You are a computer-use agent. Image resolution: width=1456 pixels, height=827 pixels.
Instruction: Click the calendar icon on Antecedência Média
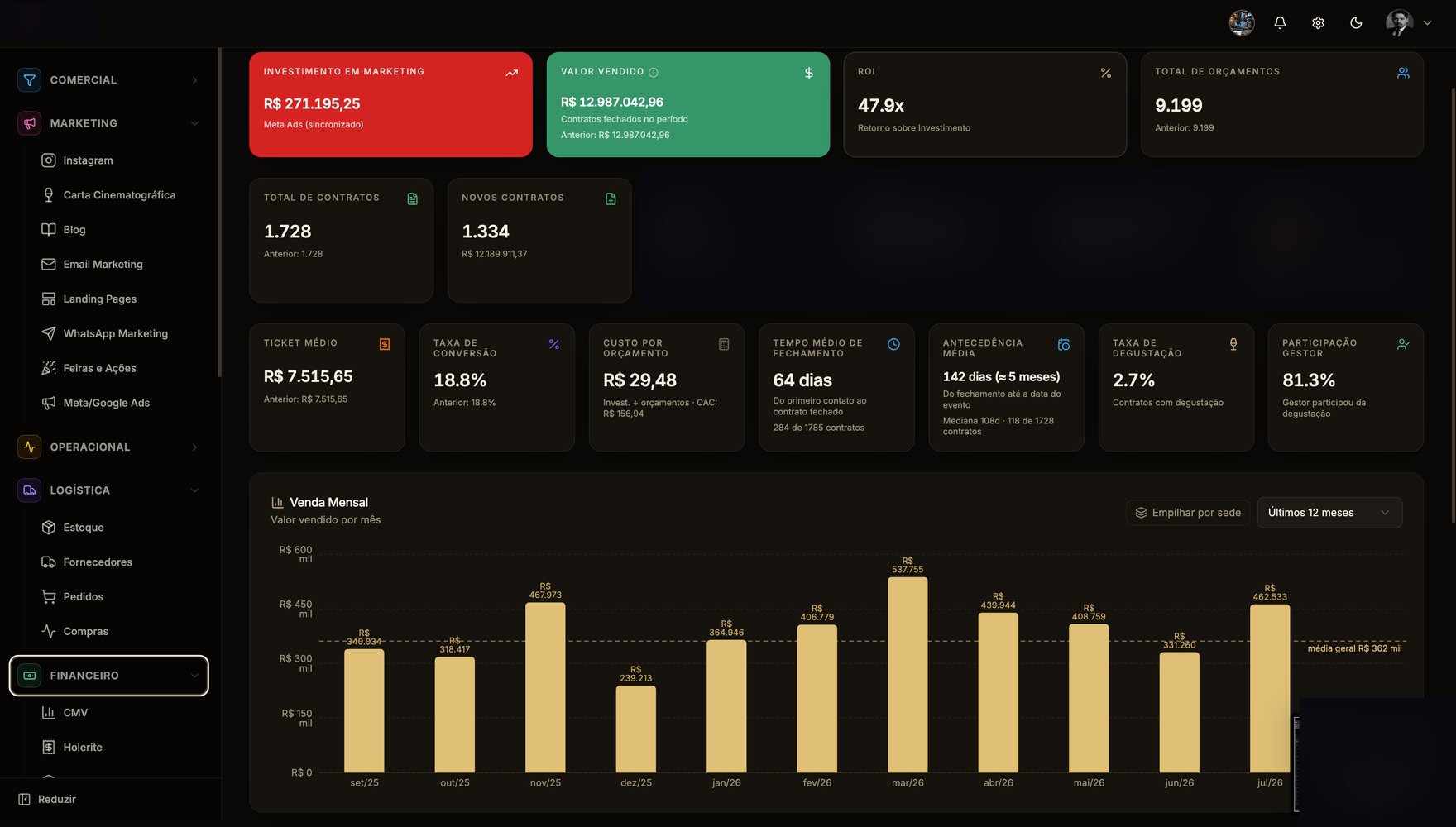pos(1064,344)
